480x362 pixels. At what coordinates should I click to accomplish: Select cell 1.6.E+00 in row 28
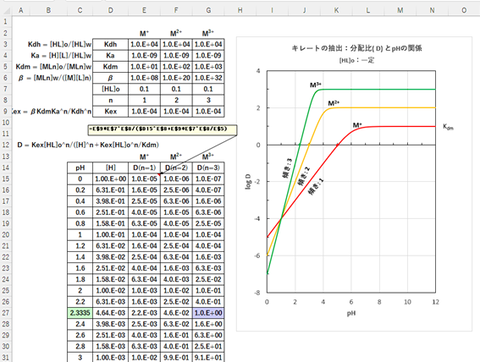(x=208, y=324)
